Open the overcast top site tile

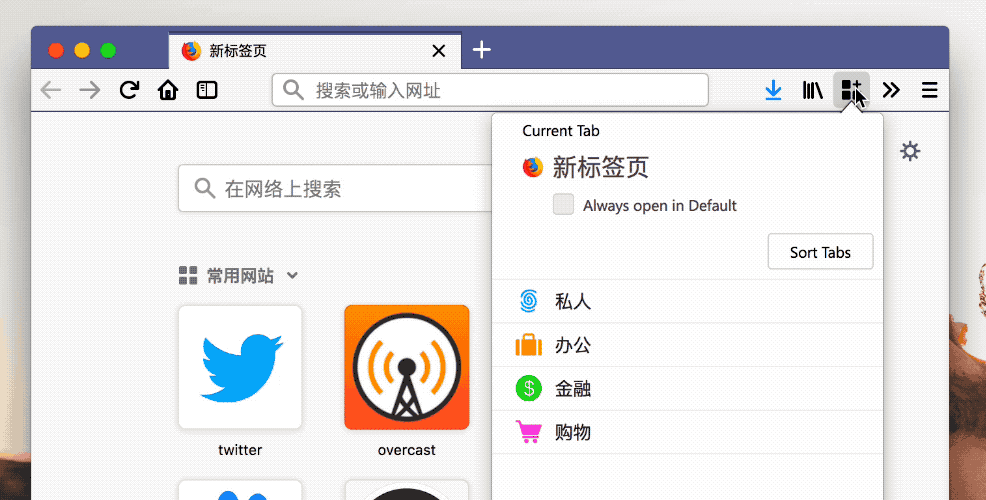407,367
